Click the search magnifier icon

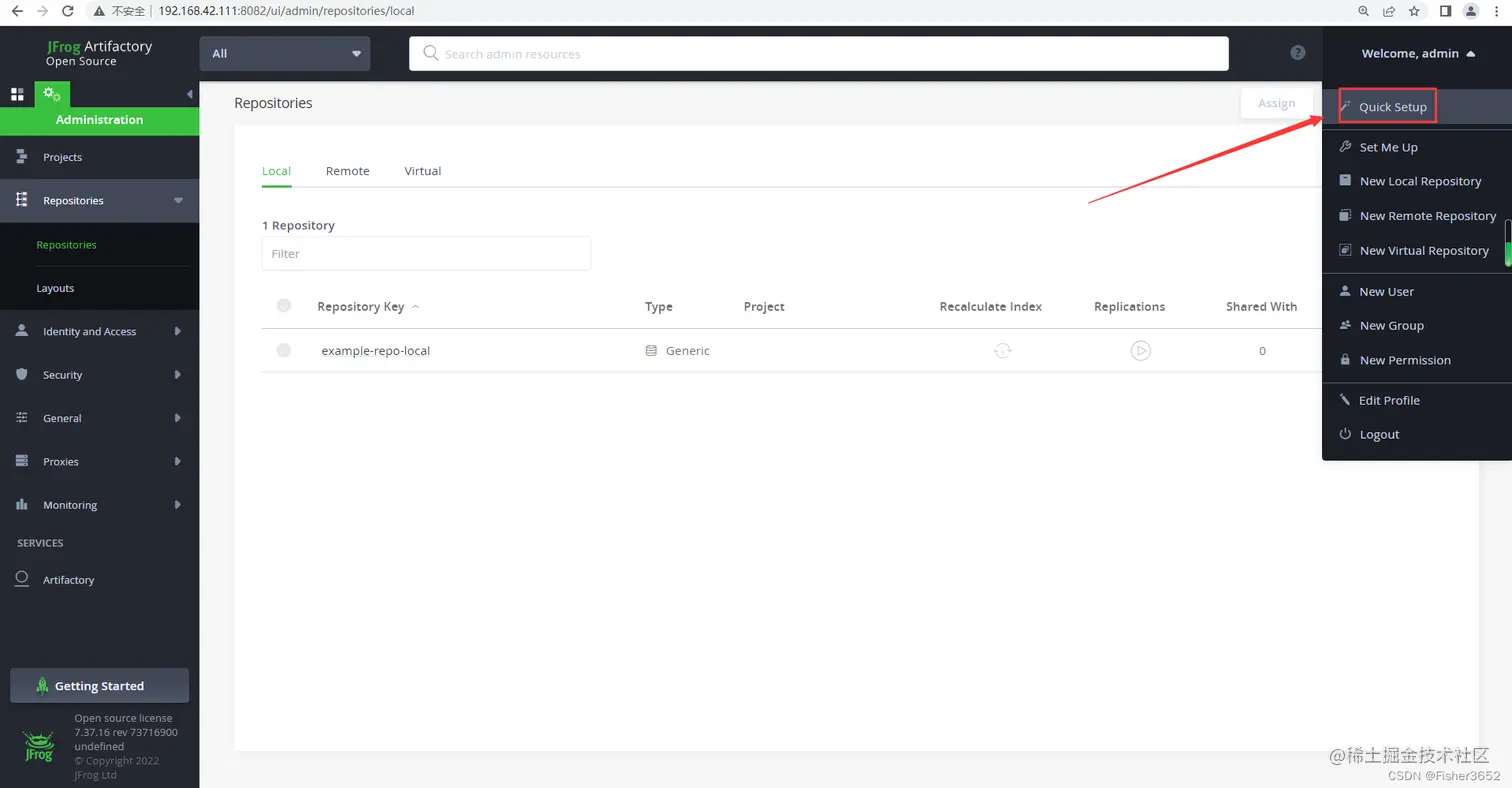[x=431, y=53]
